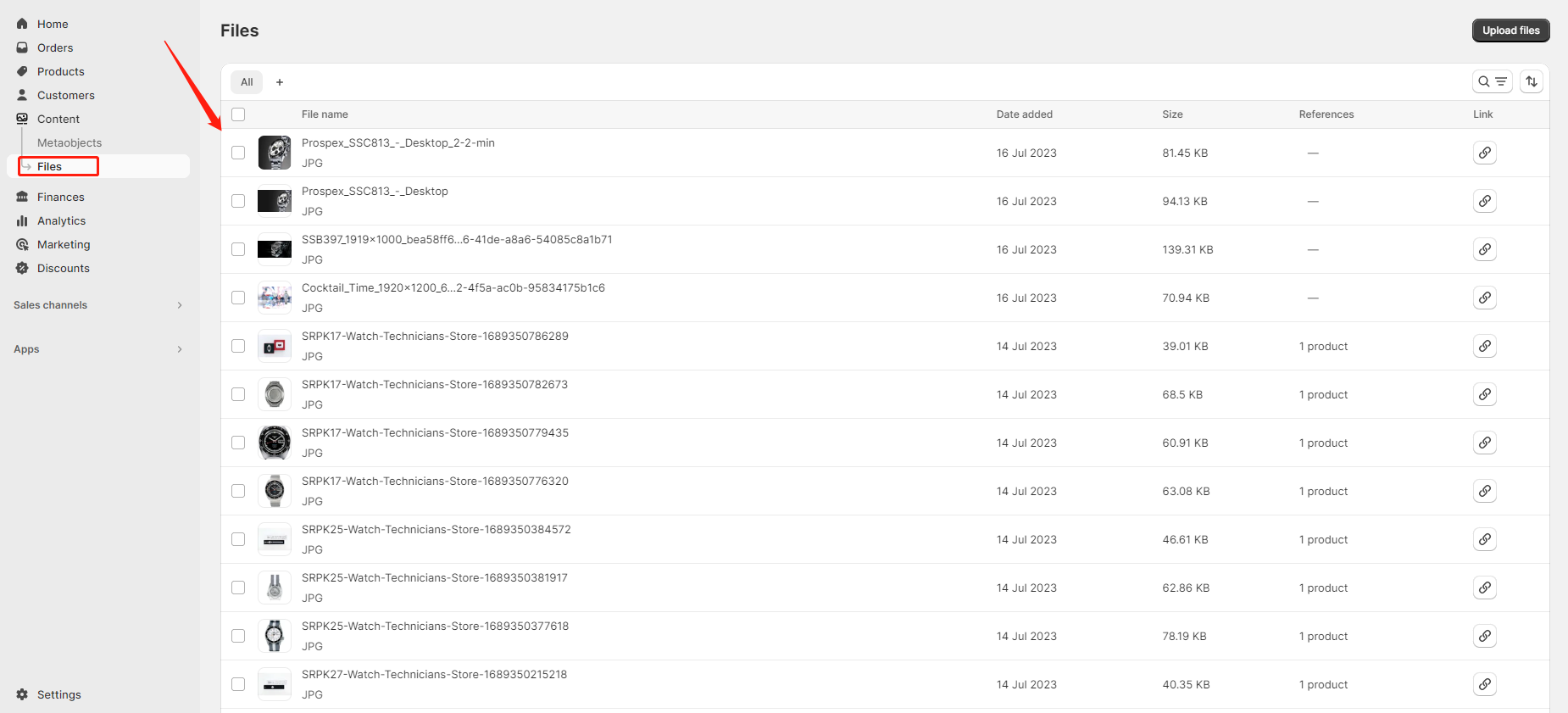Open the Orders page label

pos(55,47)
